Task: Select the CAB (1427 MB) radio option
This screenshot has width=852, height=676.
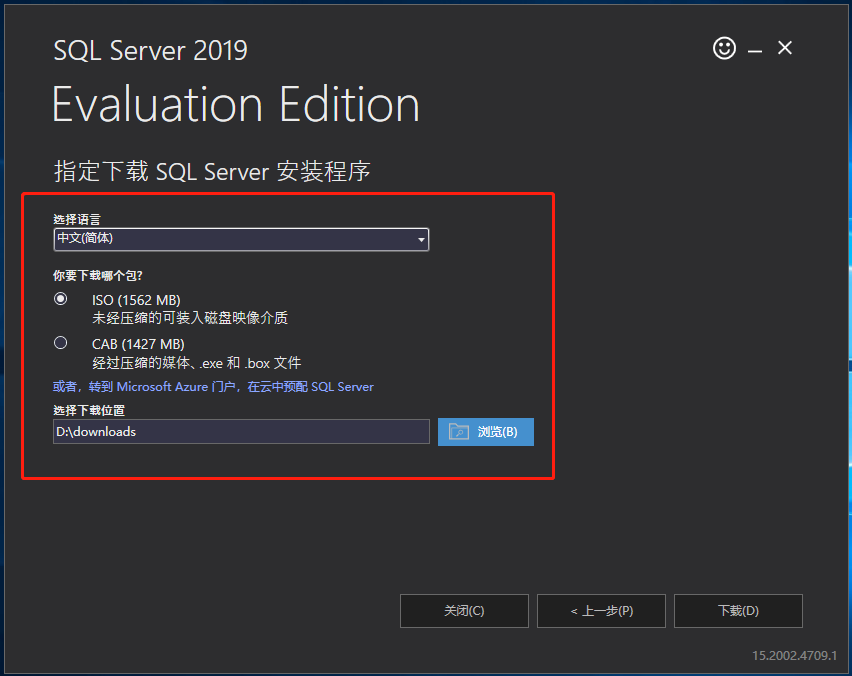Action: tap(60, 343)
